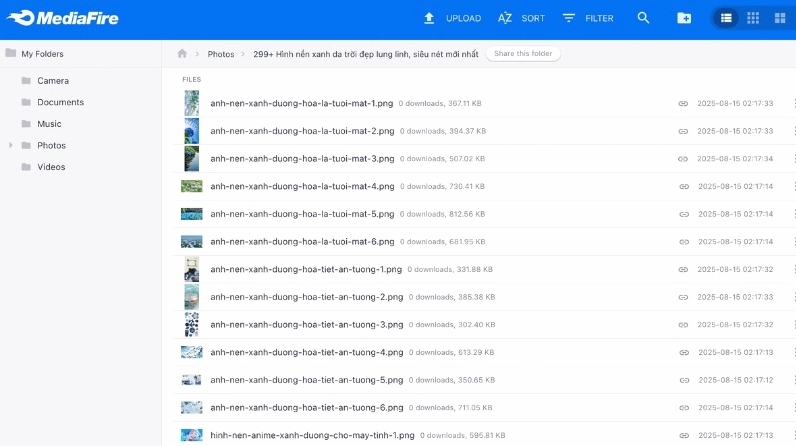Expand the Photos folder tree arrow

coord(11,145)
